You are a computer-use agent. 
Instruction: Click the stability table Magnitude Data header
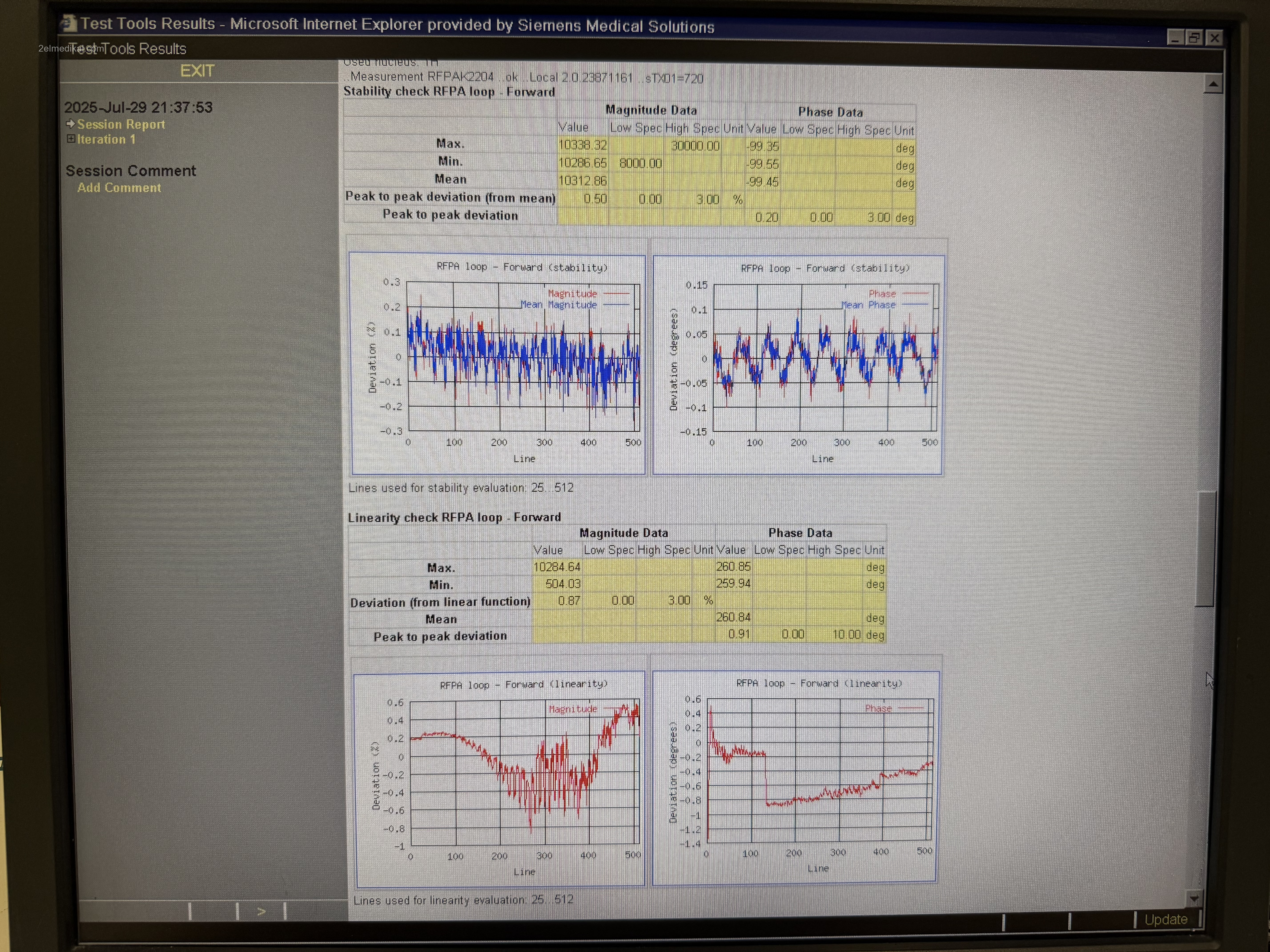(651, 110)
